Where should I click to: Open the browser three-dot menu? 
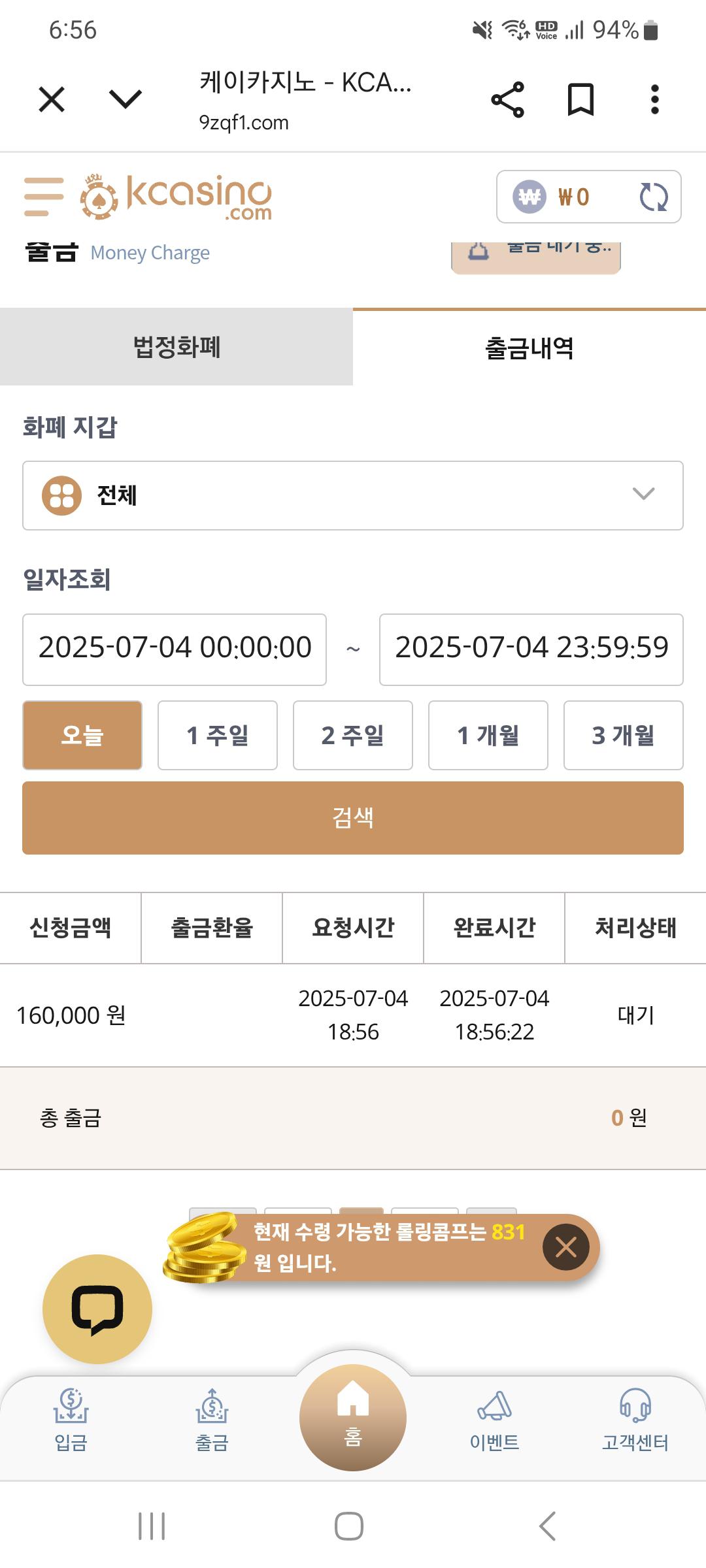[654, 99]
